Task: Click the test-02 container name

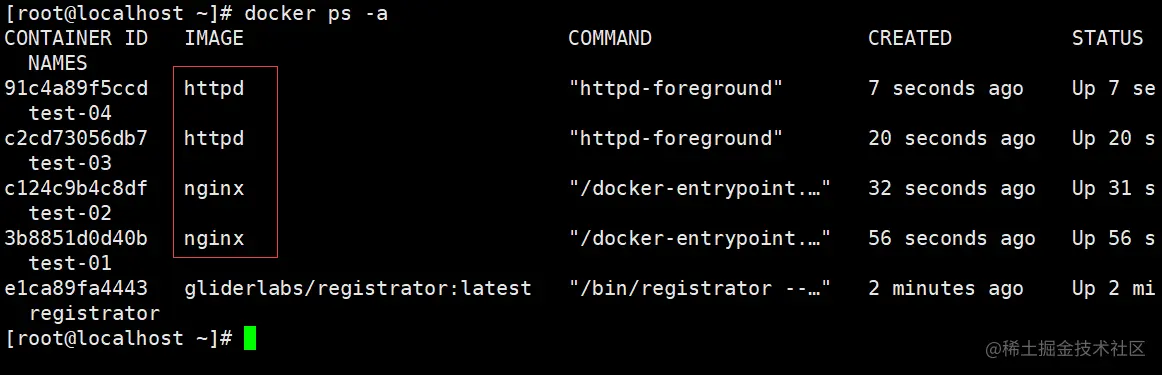Action: 70,213
